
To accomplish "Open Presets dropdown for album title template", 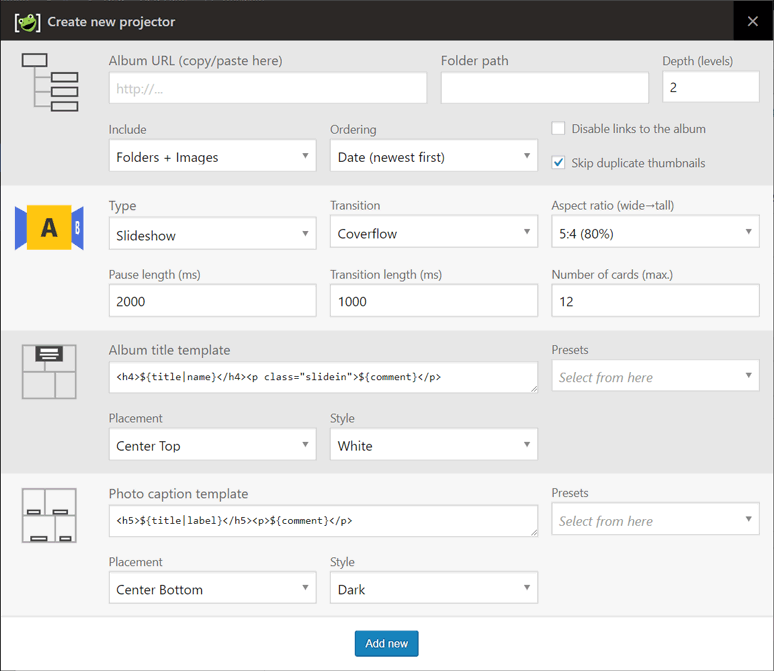I will pyautogui.click(x=655, y=377).
